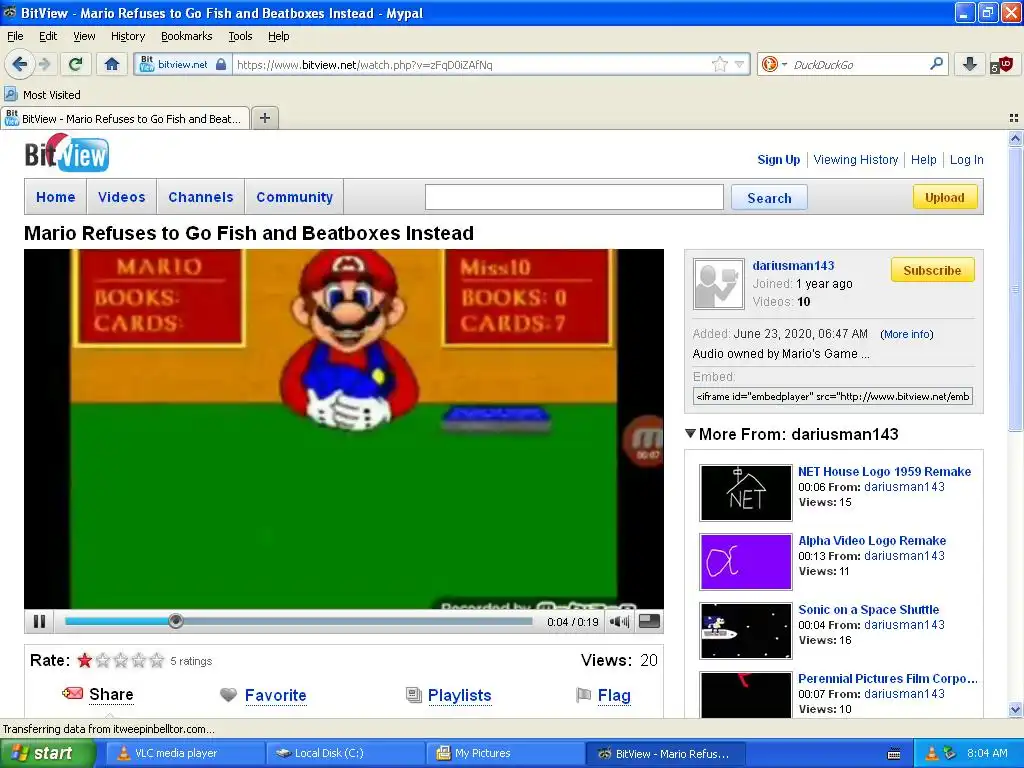Click the embed code text field
Viewport: 1024px width, 768px height.
point(833,396)
